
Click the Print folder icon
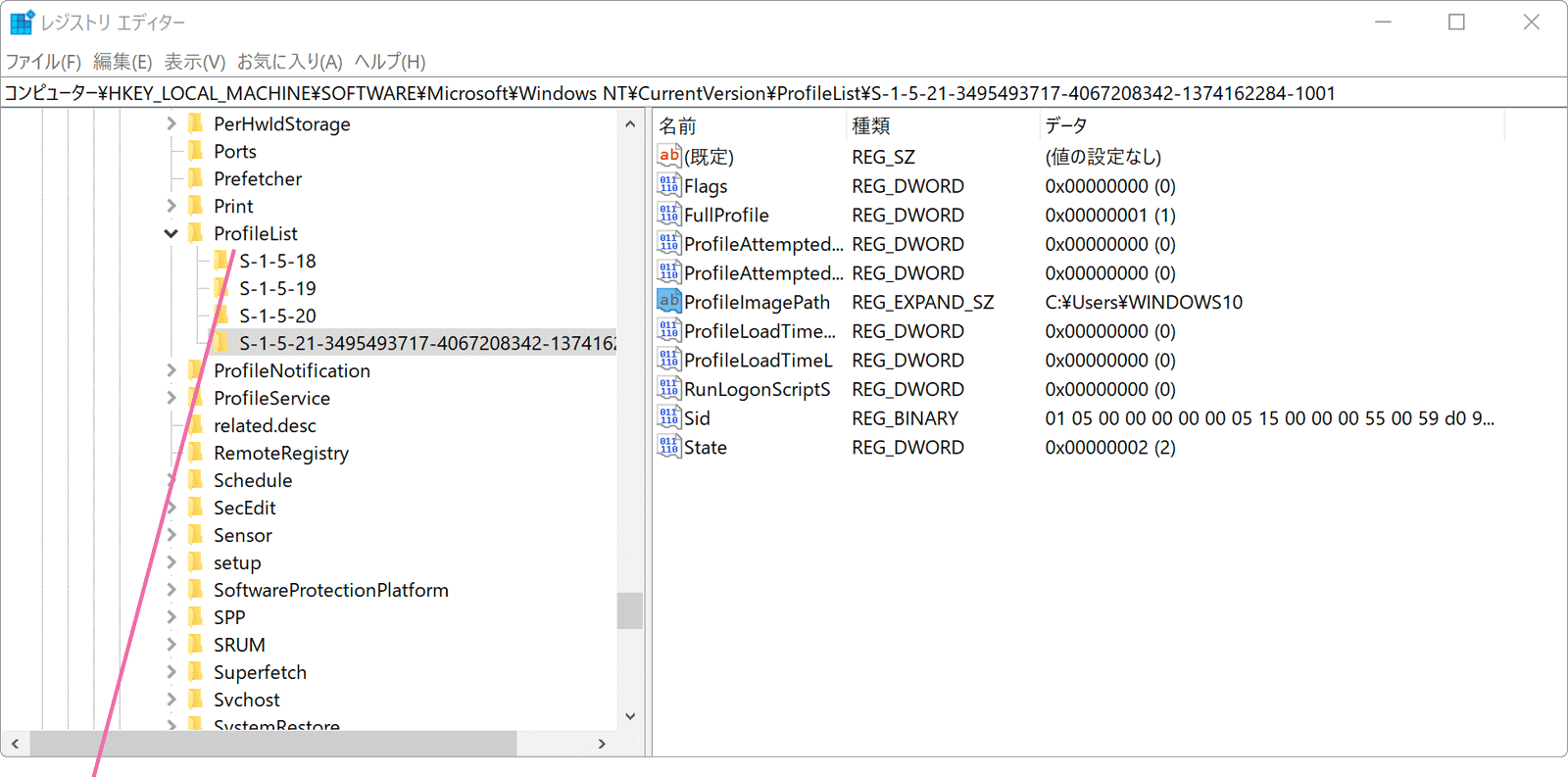[x=195, y=206]
